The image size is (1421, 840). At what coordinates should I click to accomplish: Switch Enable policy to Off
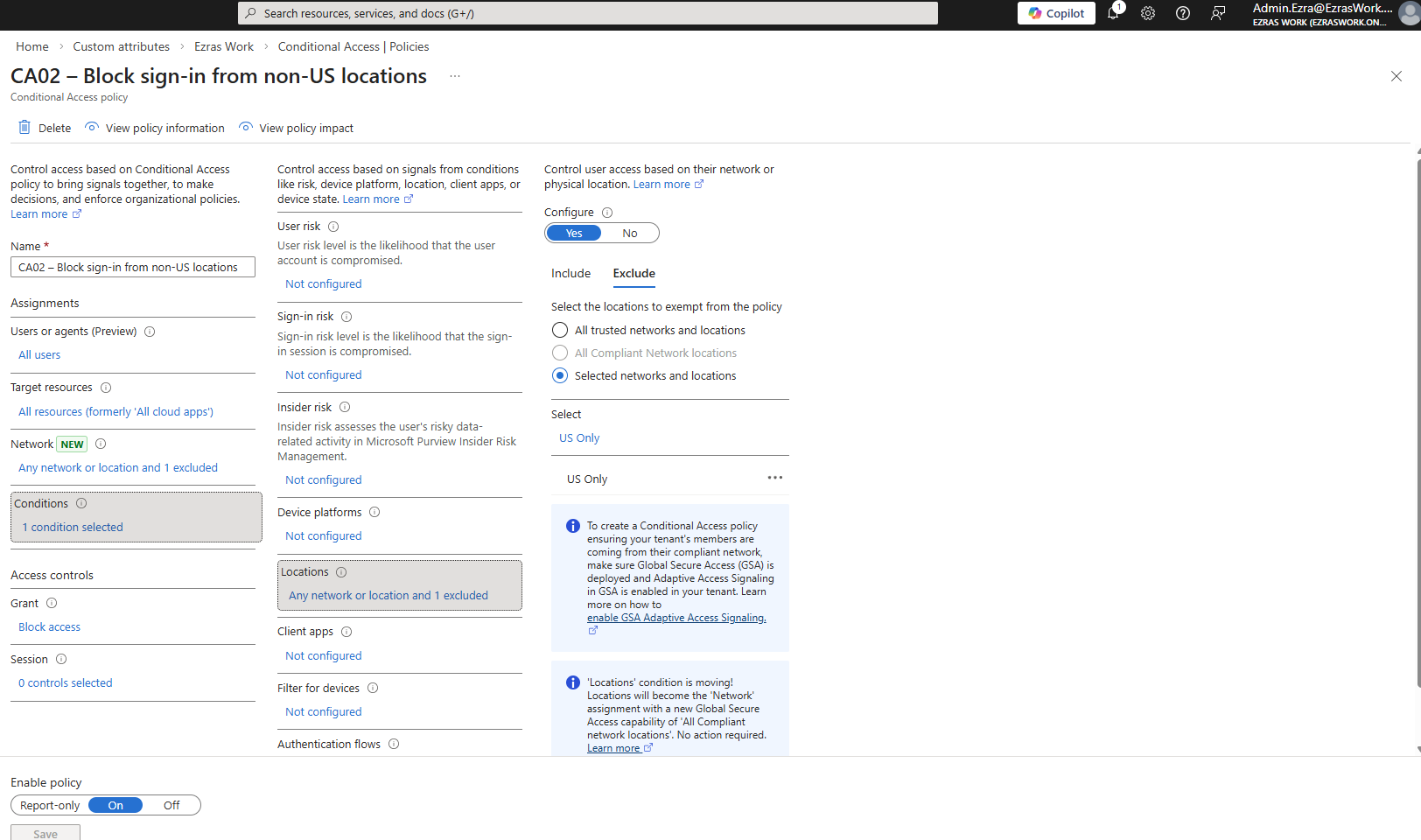click(x=171, y=806)
